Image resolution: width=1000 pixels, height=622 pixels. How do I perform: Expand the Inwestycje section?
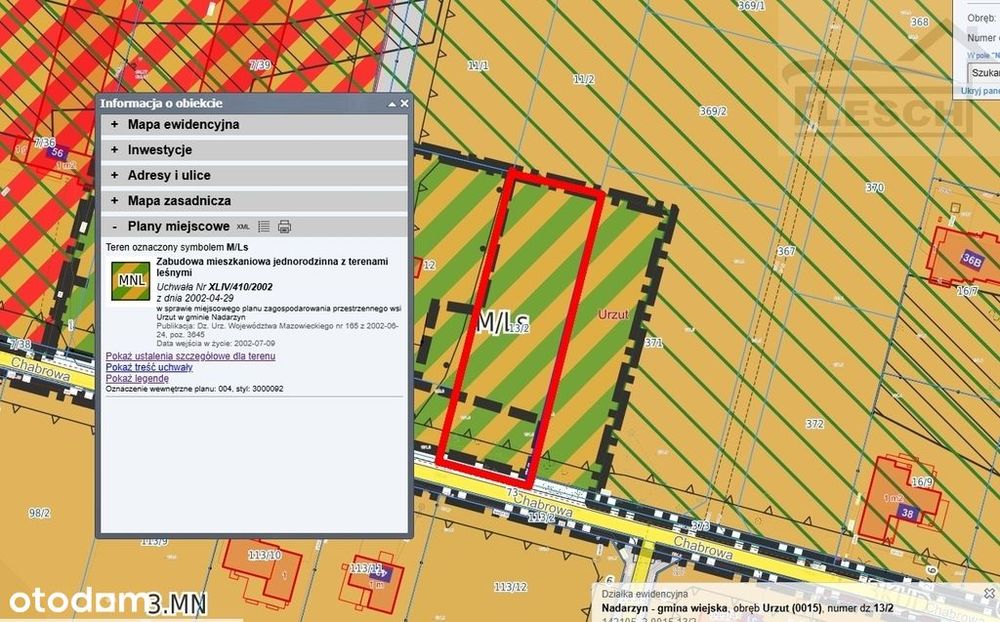tap(254, 150)
